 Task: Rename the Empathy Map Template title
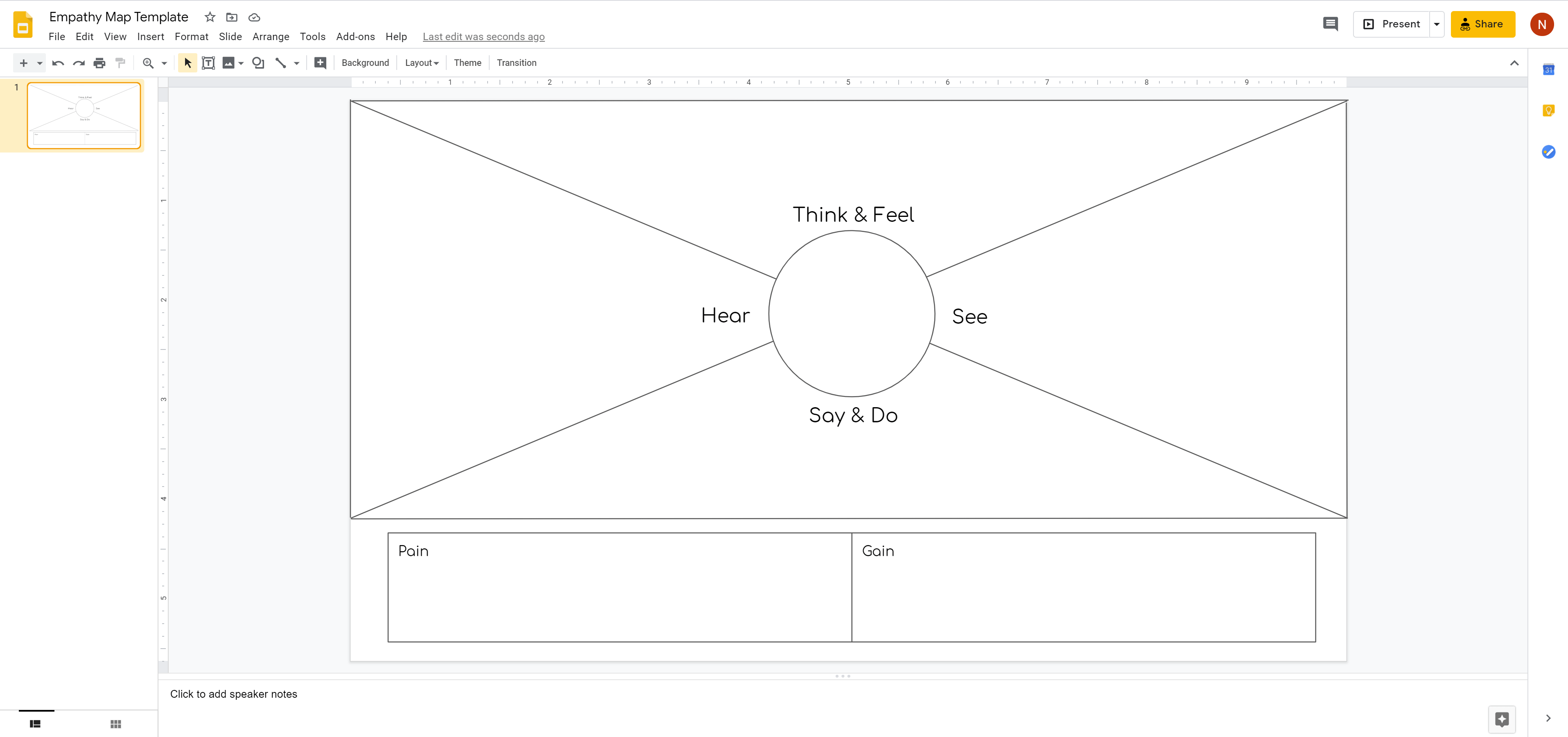click(119, 17)
